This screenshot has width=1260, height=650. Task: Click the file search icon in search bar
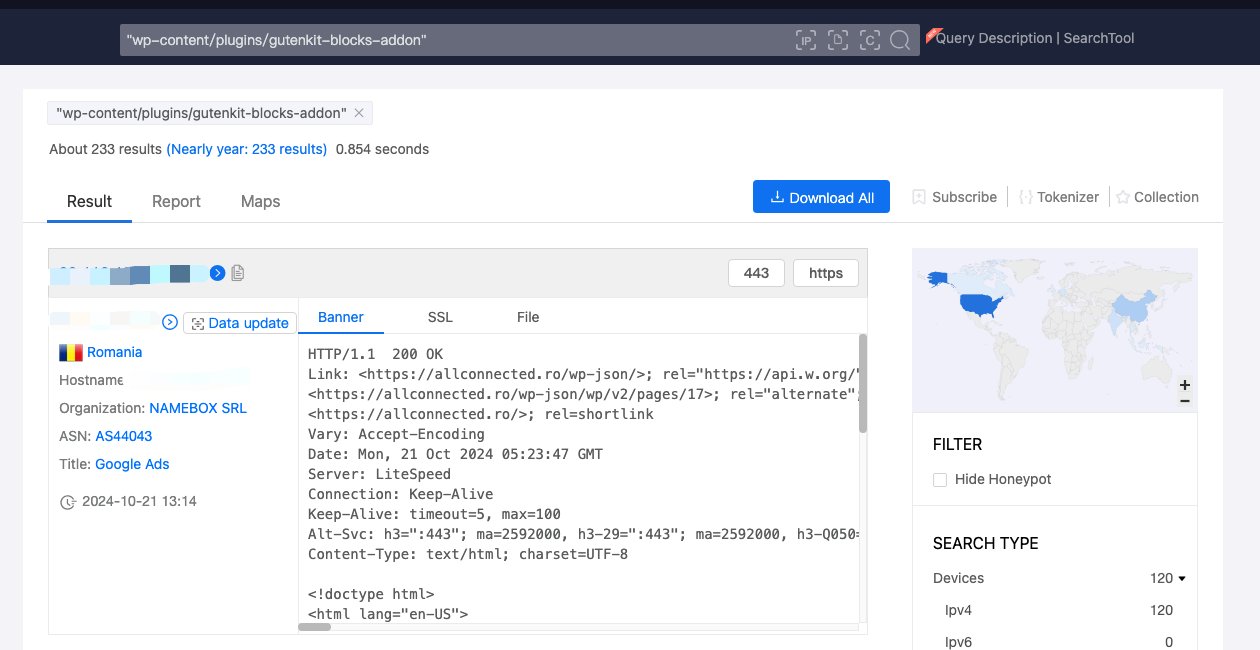(838, 40)
